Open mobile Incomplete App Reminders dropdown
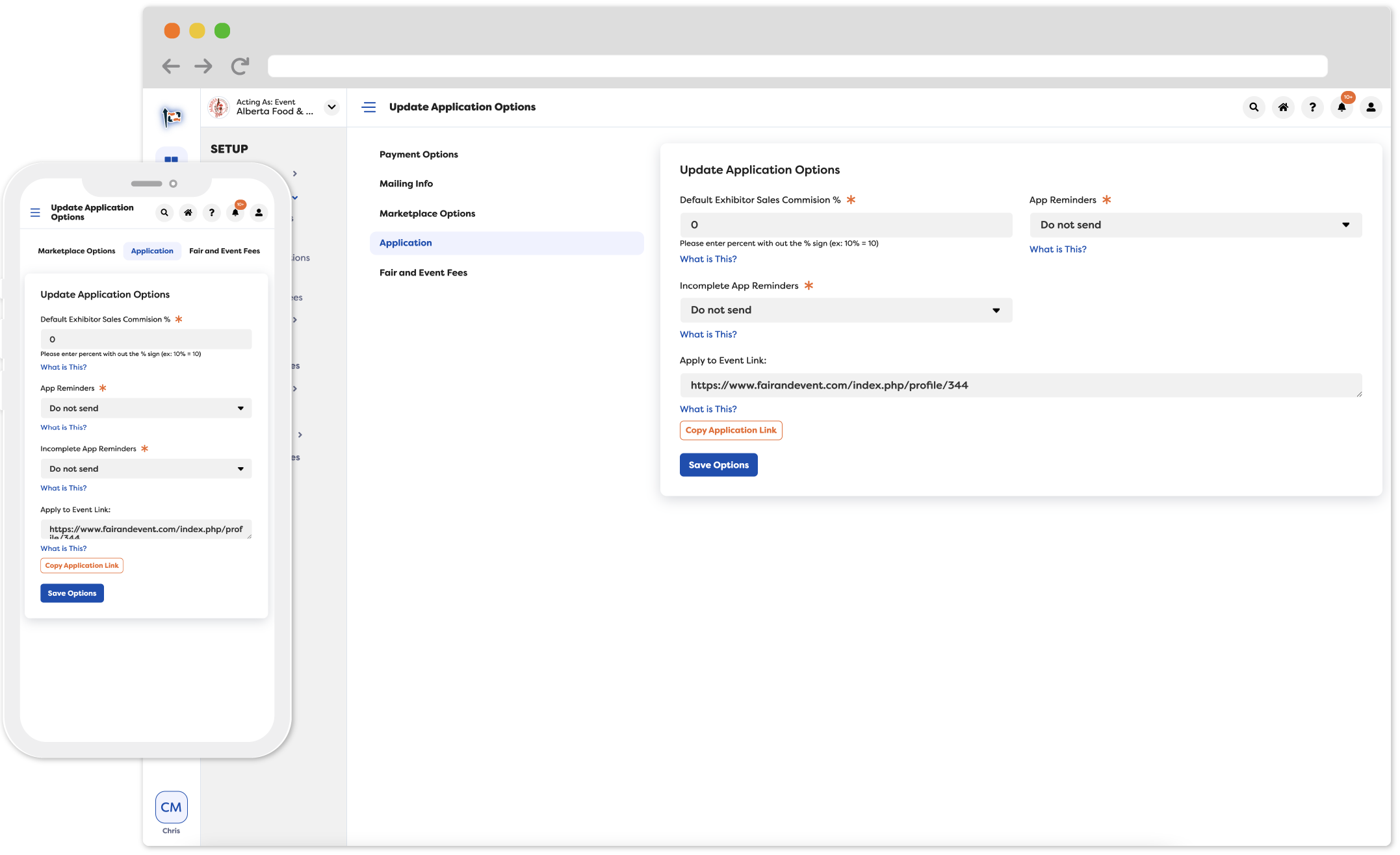Image resolution: width=1400 pixels, height=855 pixels. [x=146, y=468]
